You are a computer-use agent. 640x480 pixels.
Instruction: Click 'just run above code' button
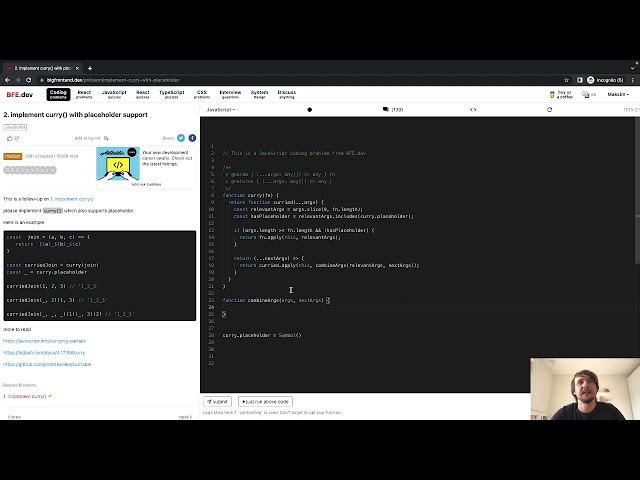point(265,402)
